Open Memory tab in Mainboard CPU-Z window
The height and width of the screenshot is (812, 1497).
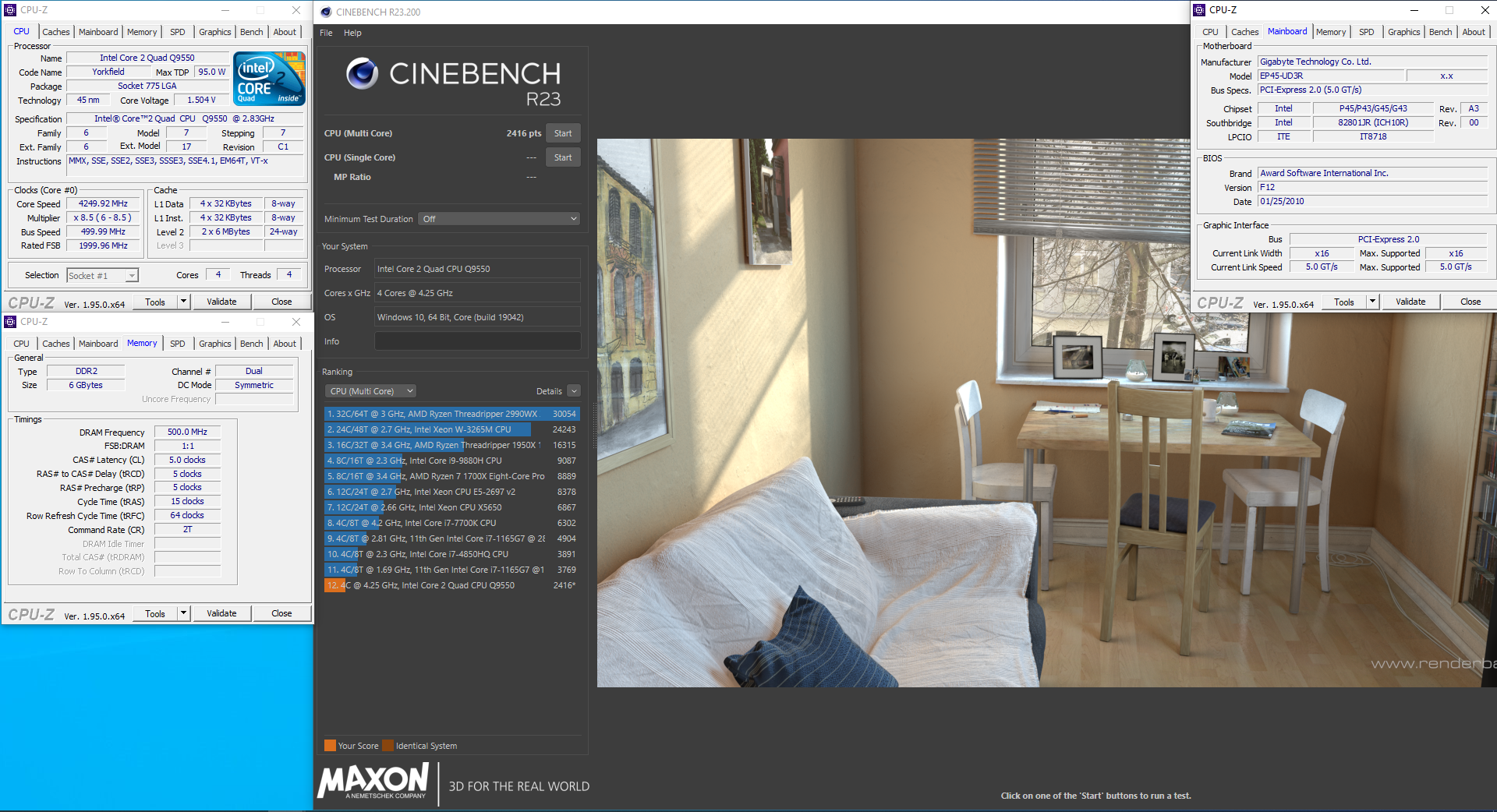pos(1331,32)
